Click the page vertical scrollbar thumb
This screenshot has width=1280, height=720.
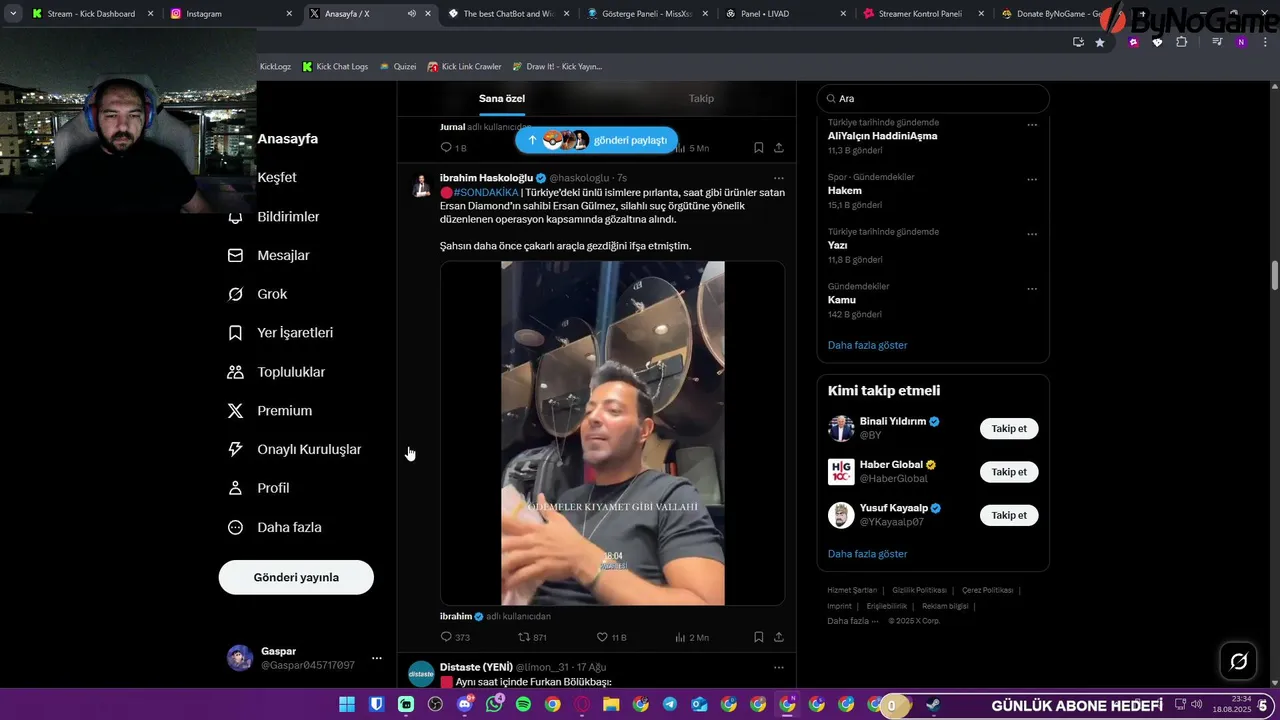pos(1275,274)
